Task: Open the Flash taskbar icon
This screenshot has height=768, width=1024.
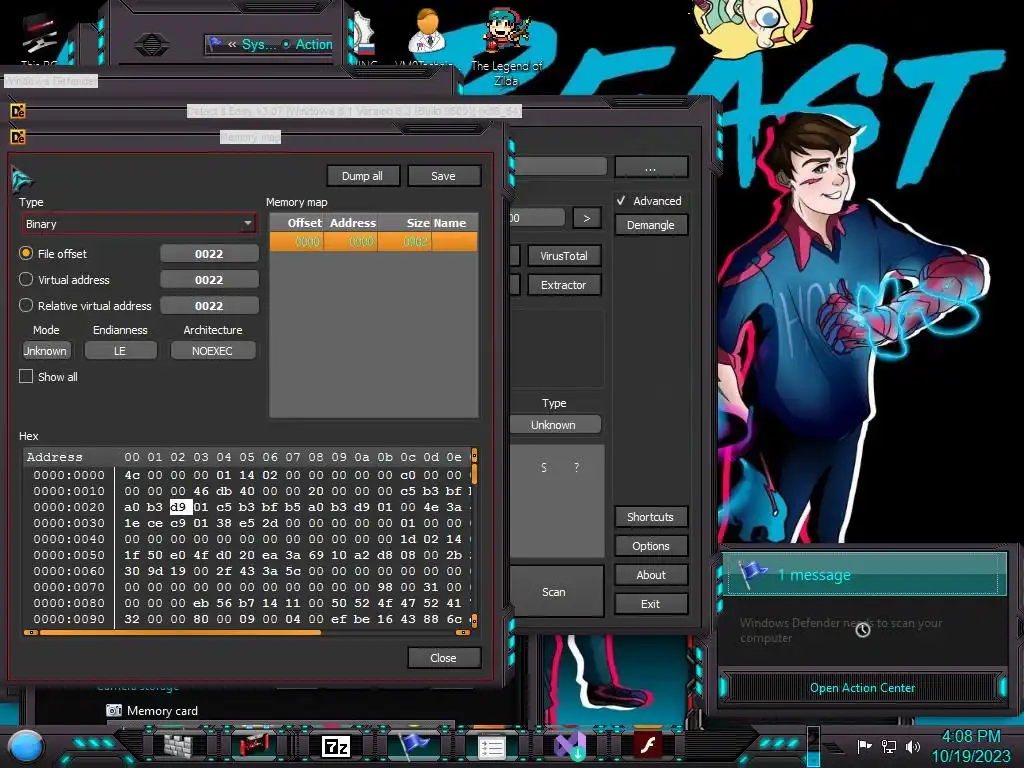Action: [x=648, y=745]
